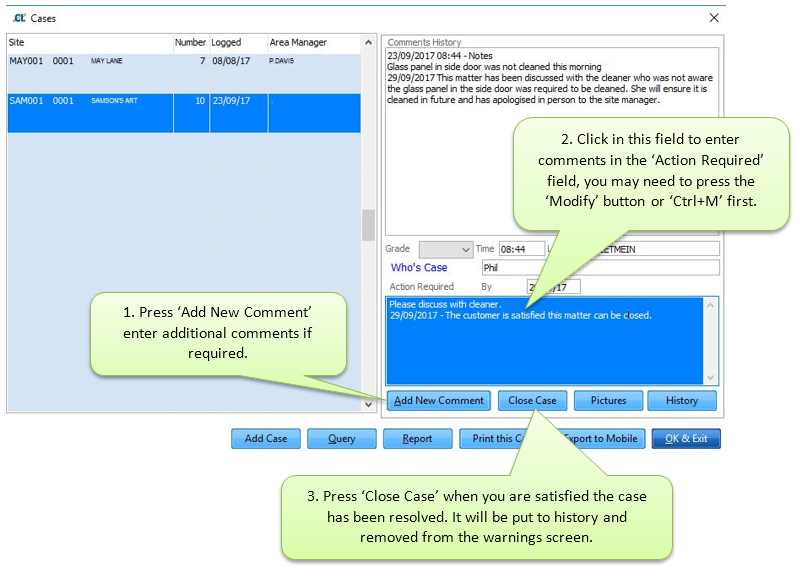Click OK & Exit
The width and height of the screenshot is (797, 566).
tap(686, 438)
